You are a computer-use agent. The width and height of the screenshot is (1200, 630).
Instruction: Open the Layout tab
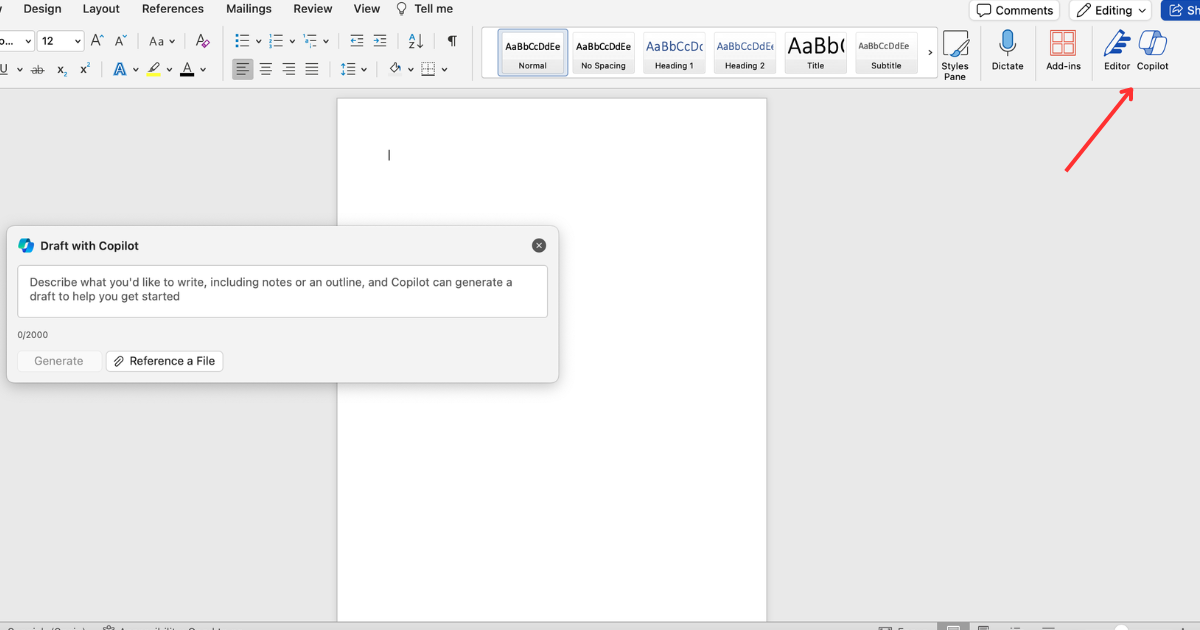[101, 9]
